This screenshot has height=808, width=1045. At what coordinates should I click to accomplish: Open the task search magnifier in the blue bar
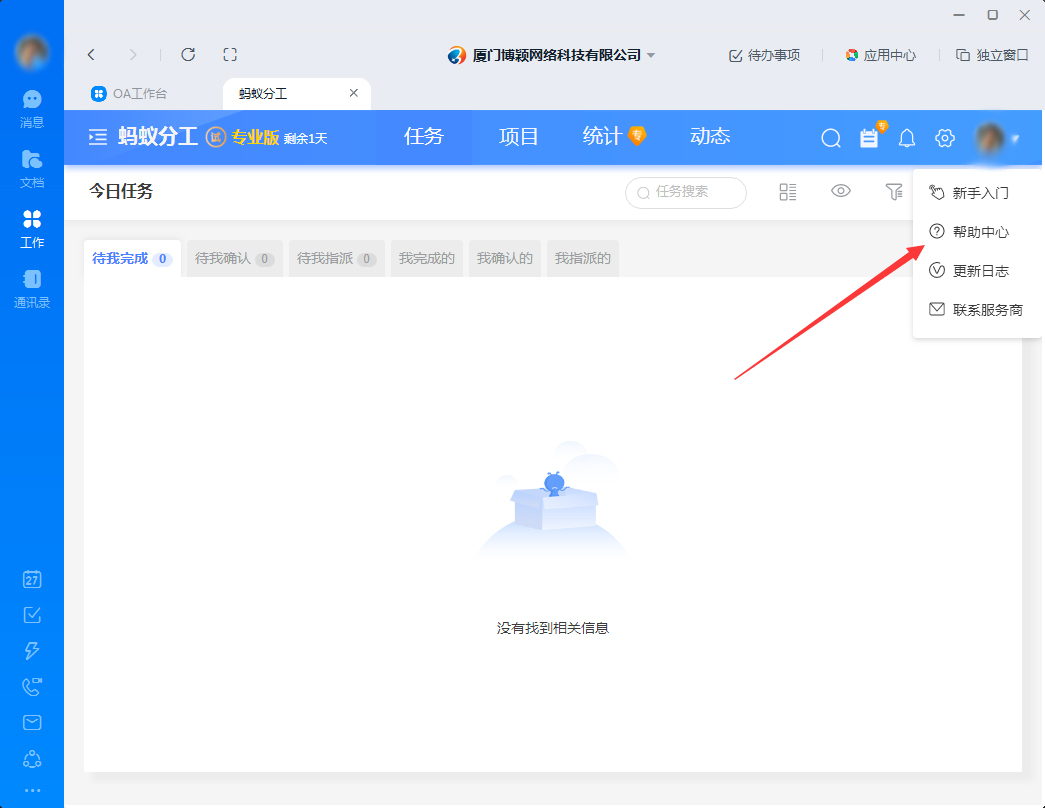(830, 138)
